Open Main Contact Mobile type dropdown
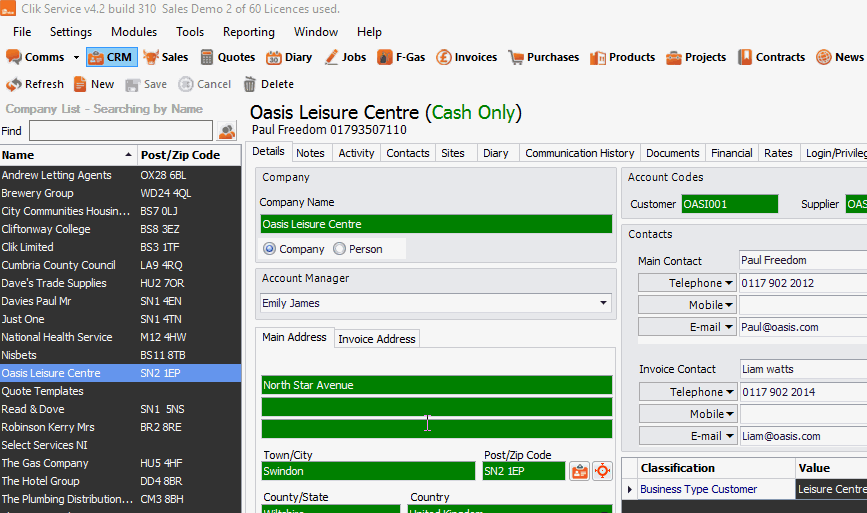The height and width of the screenshot is (513, 867). [x=687, y=305]
